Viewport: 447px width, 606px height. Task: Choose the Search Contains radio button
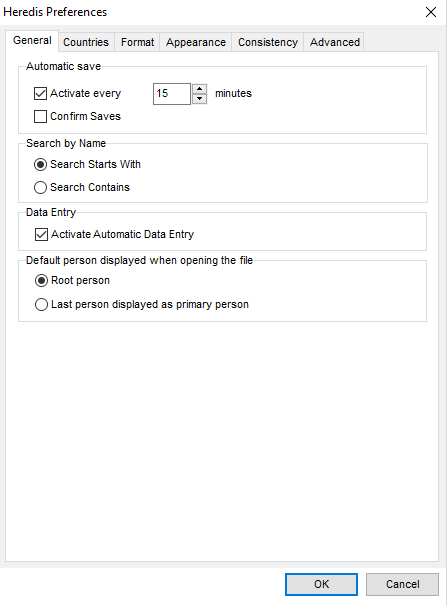point(41,187)
